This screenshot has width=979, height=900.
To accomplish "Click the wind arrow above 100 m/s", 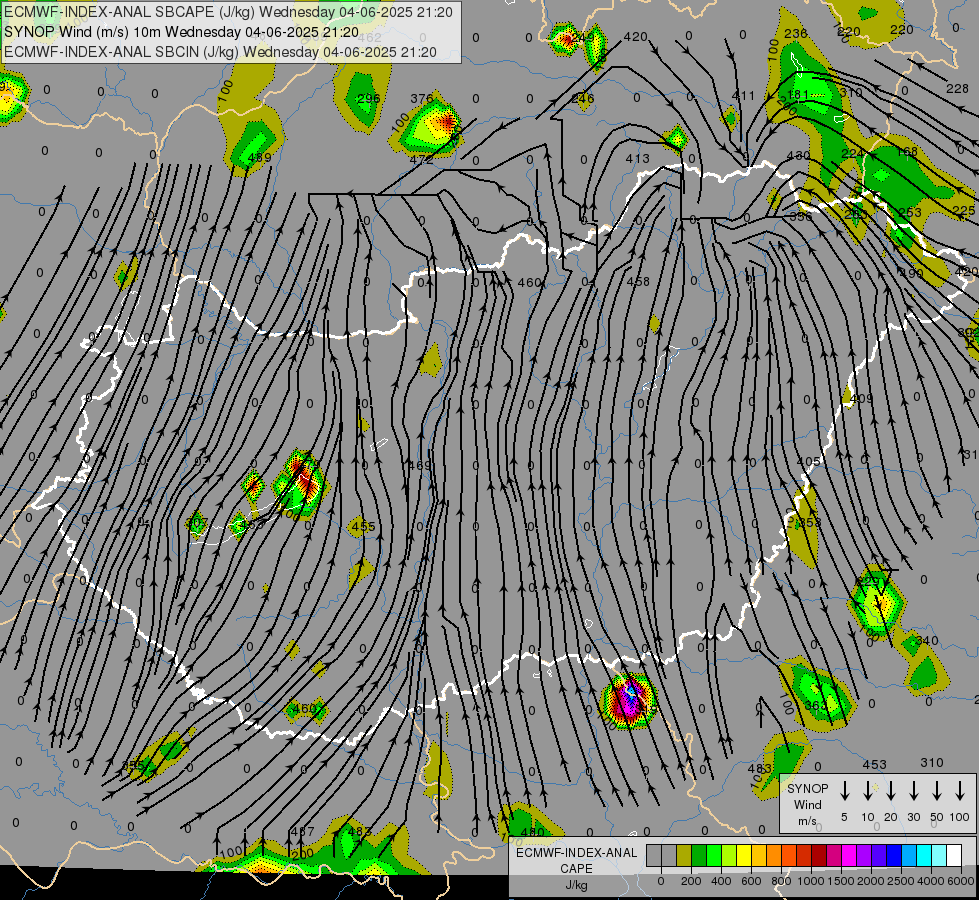I will pyautogui.click(x=960, y=790).
